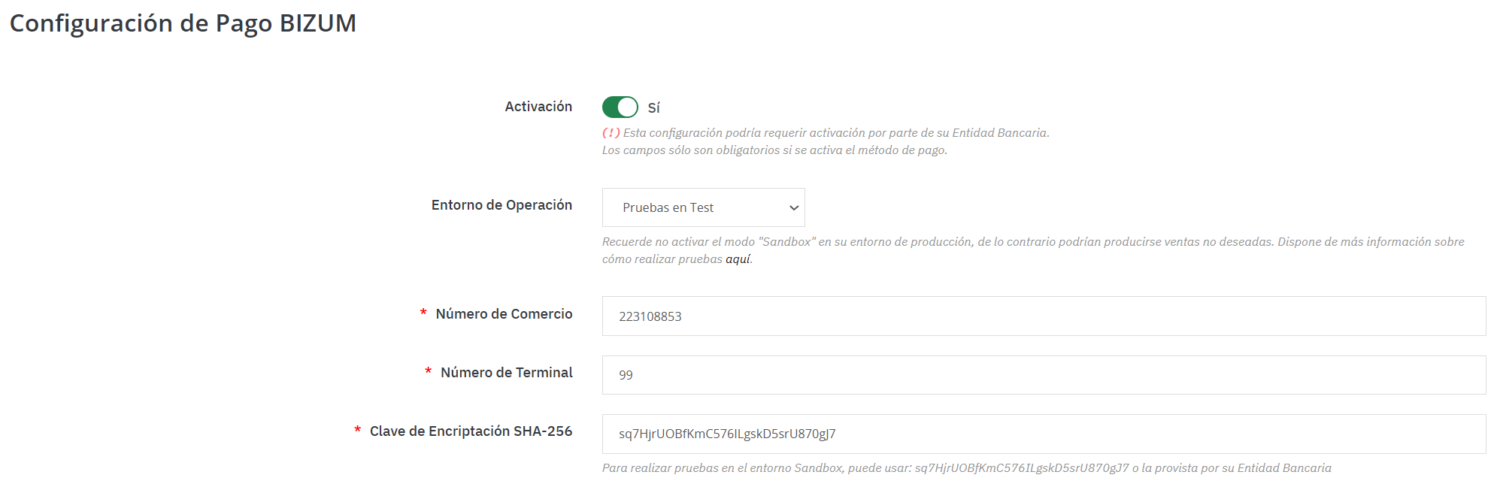1500x490 pixels.
Task: Click the "Configuración de Pago BIZUM" heading
Action: click(183, 24)
